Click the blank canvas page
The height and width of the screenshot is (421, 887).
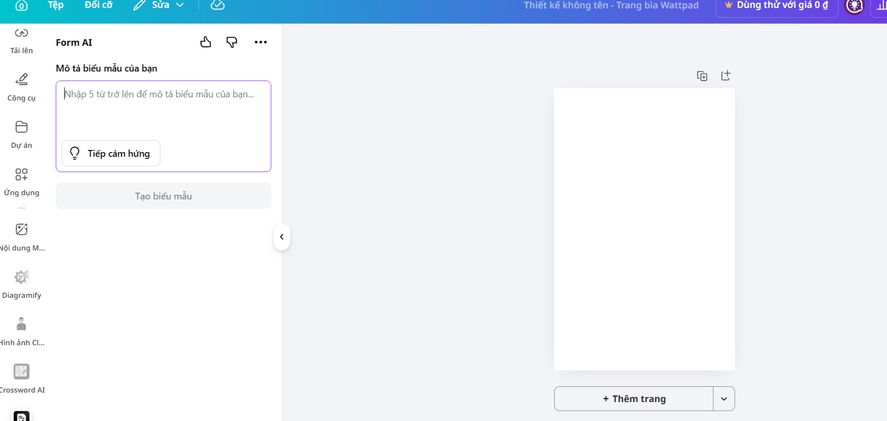click(x=644, y=229)
